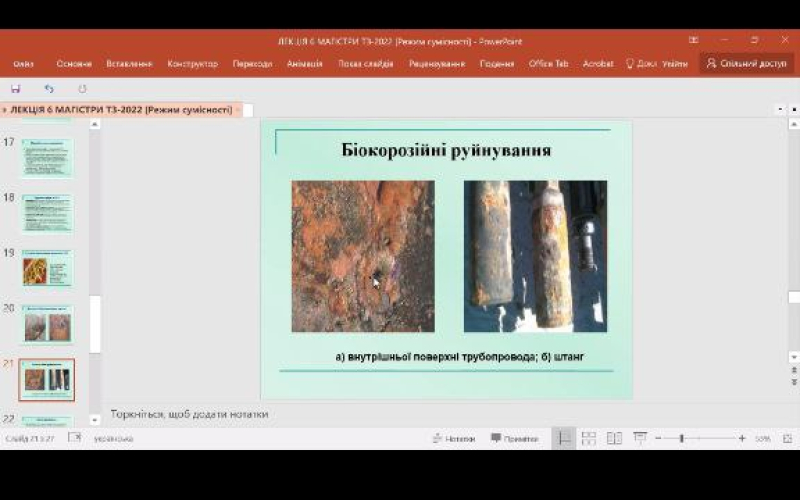Open the Review tab 'Рецензування'

437,64
